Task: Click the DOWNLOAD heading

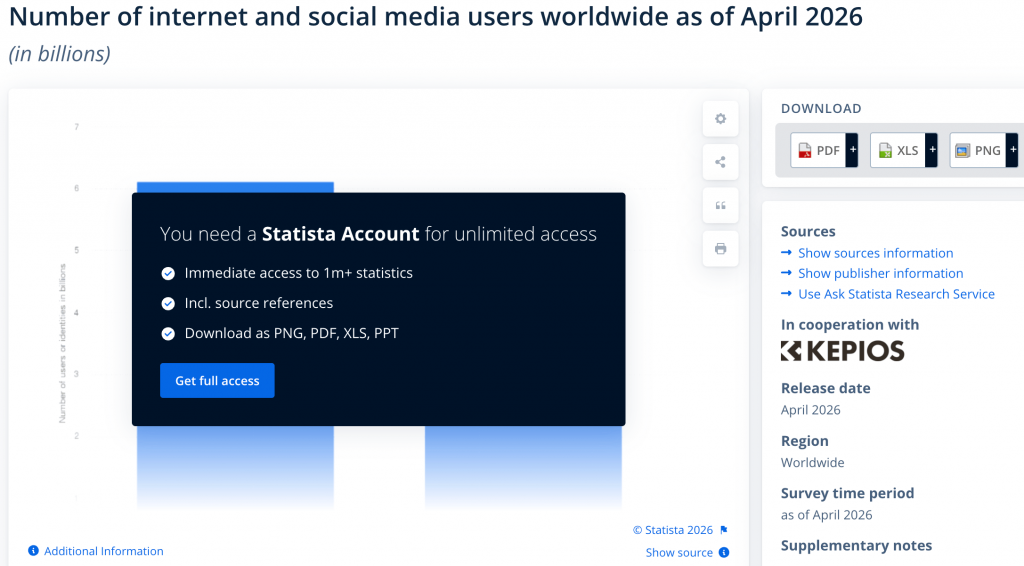Action: pyautogui.click(x=821, y=108)
